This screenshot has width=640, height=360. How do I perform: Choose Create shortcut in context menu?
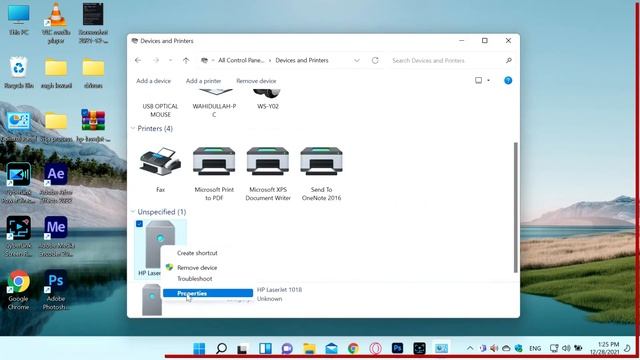click(197, 253)
